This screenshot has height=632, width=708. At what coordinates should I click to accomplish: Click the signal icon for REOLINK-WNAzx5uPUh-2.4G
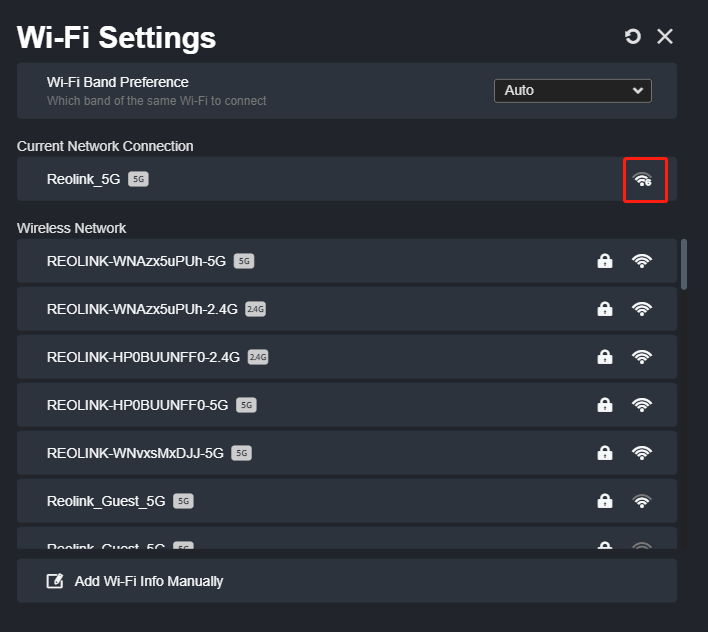[x=642, y=309]
